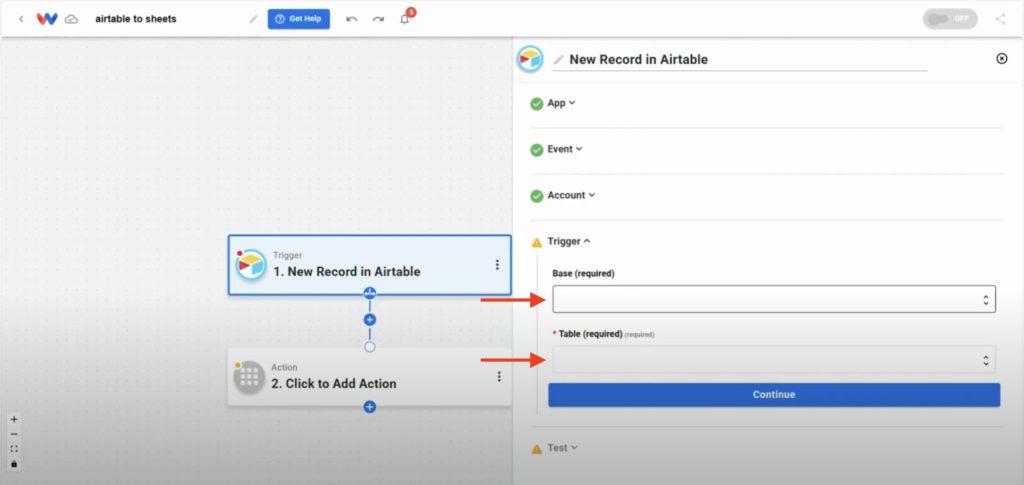Image resolution: width=1024 pixels, height=485 pixels.
Task: Click the warning icon next to Test
Action: 537,449
